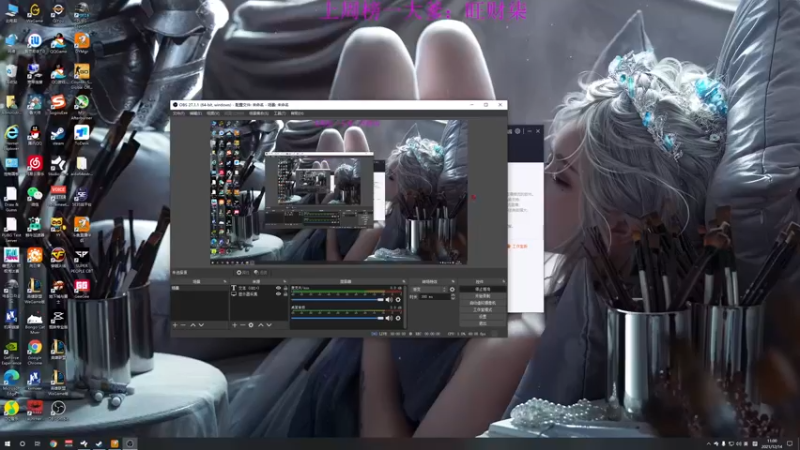Open the 视图 View menu in OBS

tap(213, 113)
